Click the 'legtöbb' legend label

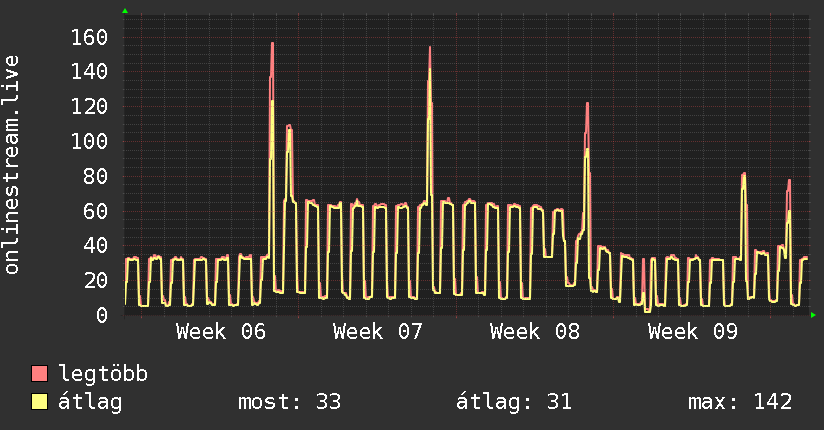click(x=103, y=374)
